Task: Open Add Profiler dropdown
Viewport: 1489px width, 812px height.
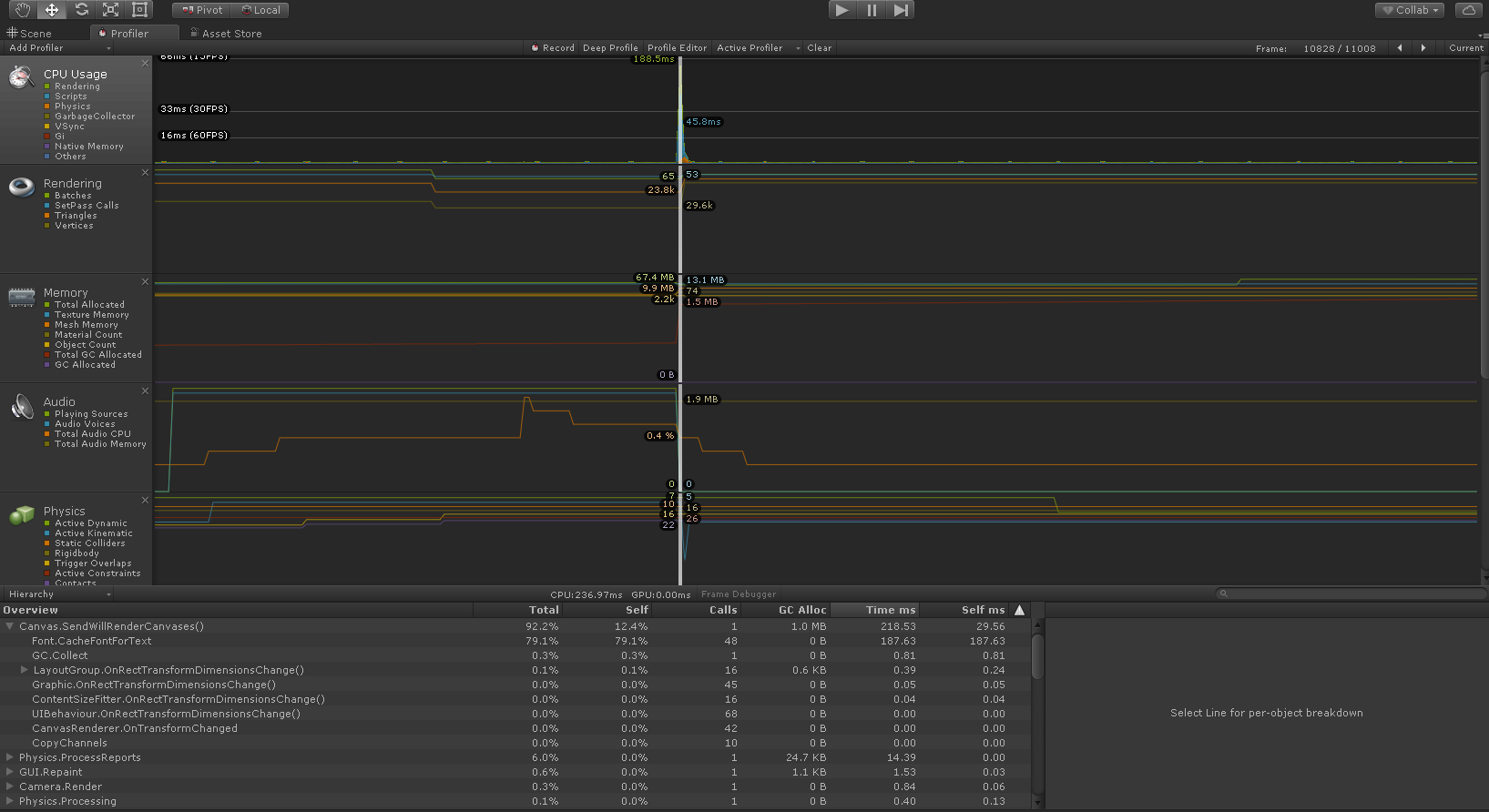Action: [x=59, y=48]
